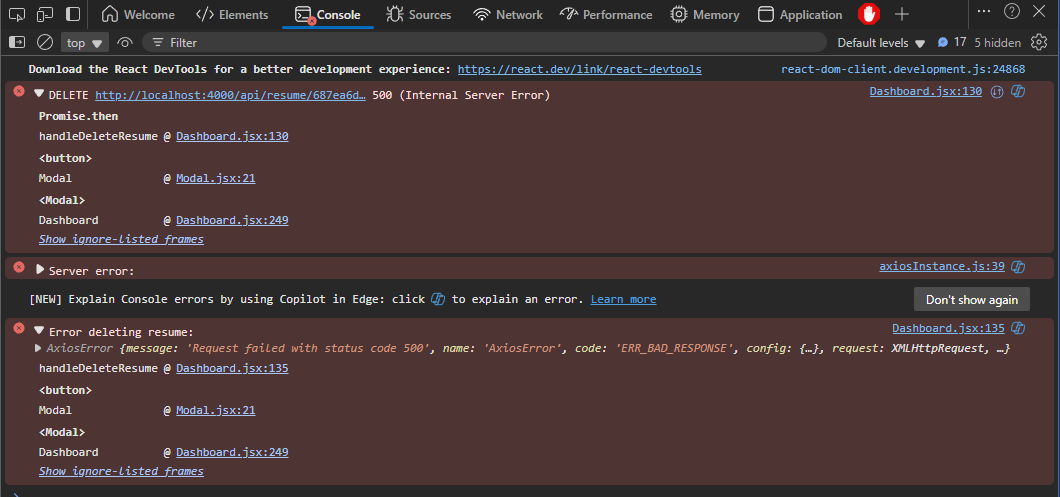Explain Server error with Copilot icon
The height and width of the screenshot is (497, 1060).
tap(1018, 266)
